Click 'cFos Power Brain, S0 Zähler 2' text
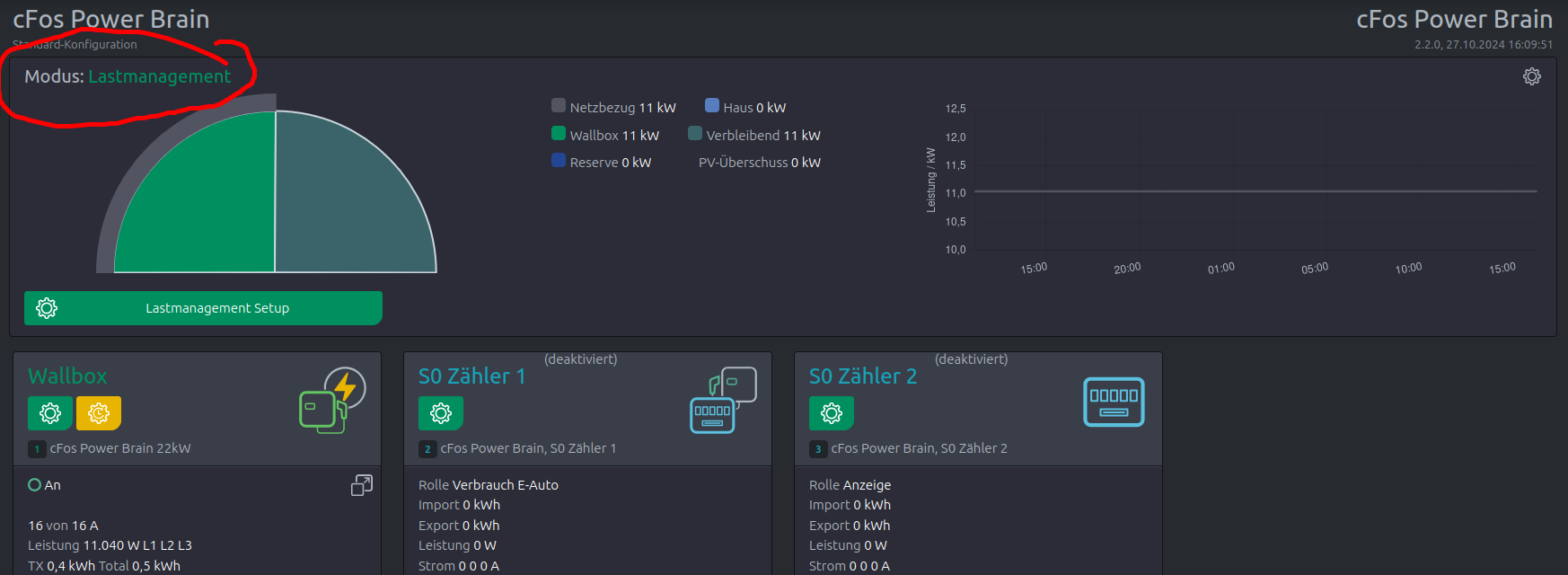The image size is (1568, 575). (x=919, y=448)
